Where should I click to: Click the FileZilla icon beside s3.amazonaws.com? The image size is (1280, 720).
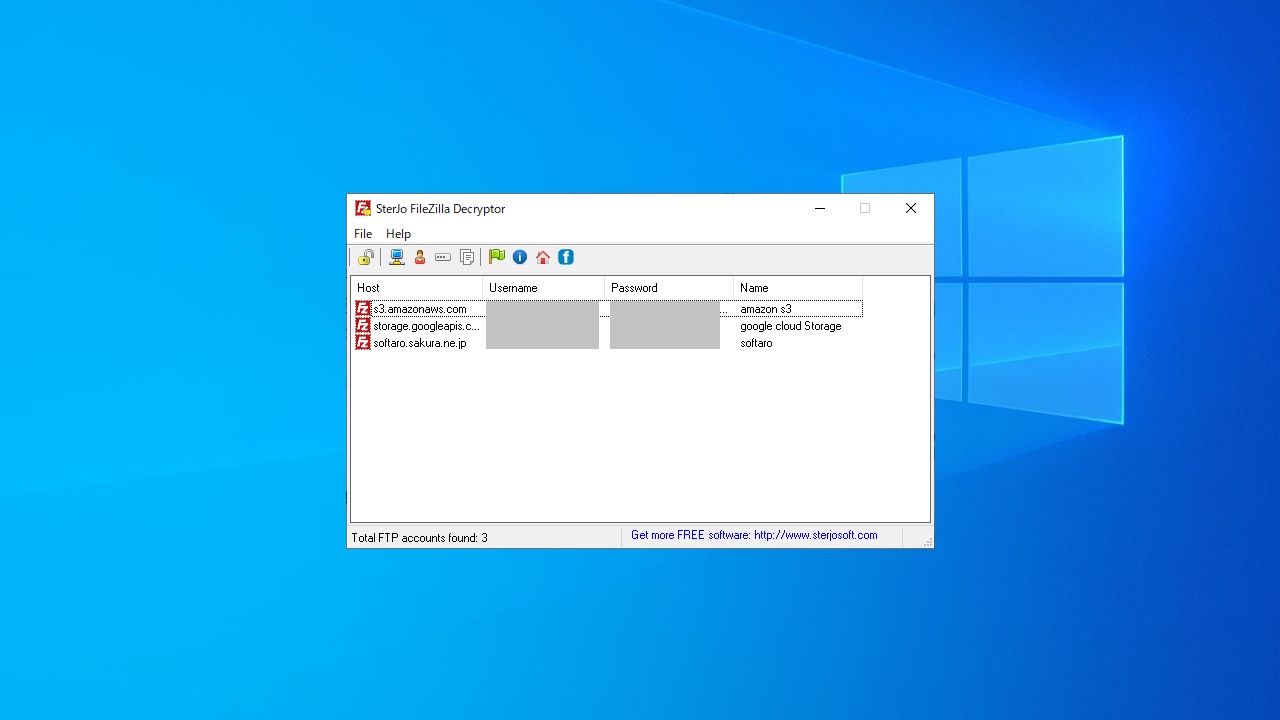363,309
